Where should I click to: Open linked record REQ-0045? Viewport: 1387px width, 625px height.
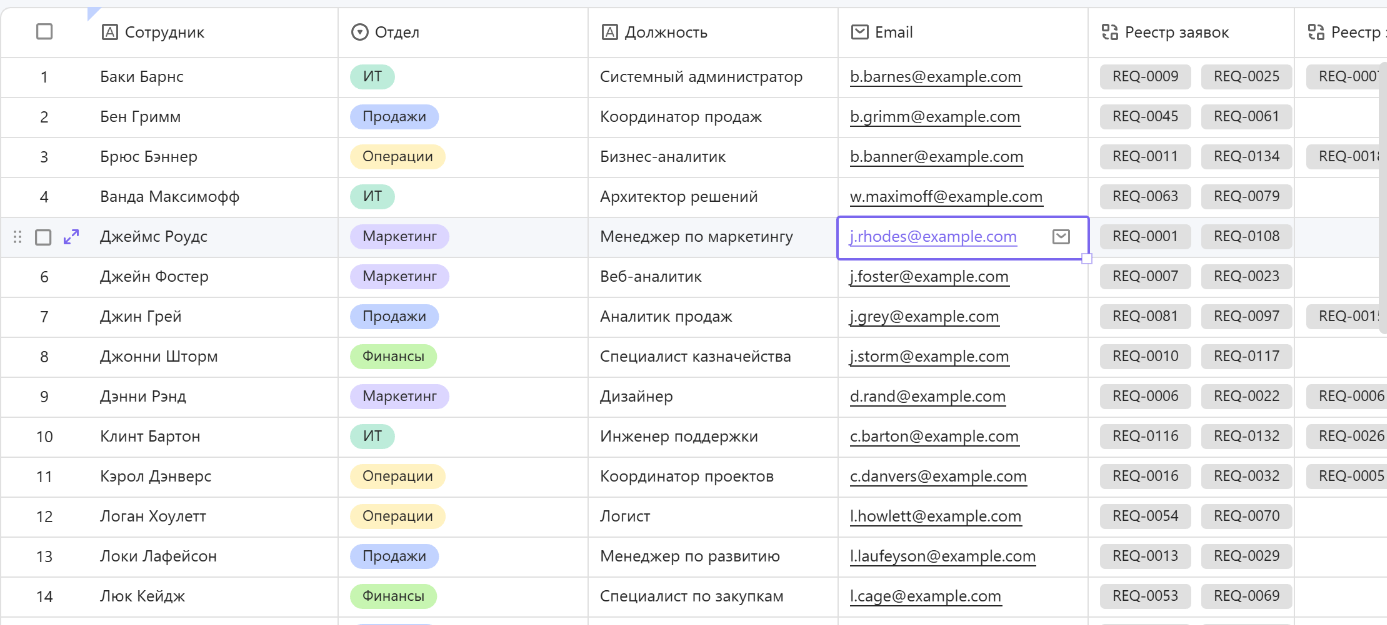tap(1145, 117)
